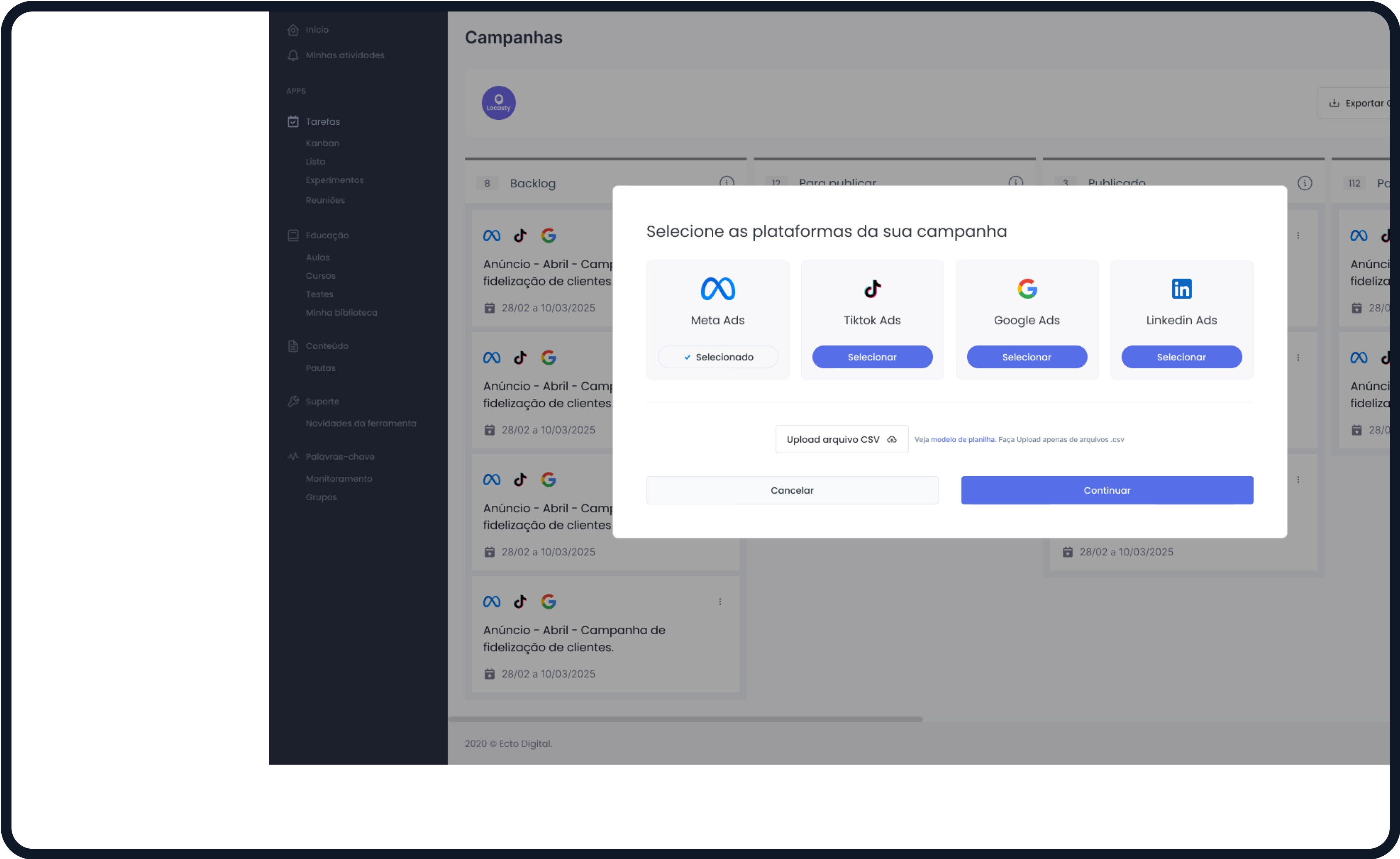Click the Upload arquivo CSV button
This screenshot has height=859, width=1400.
[x=841, y=439]
